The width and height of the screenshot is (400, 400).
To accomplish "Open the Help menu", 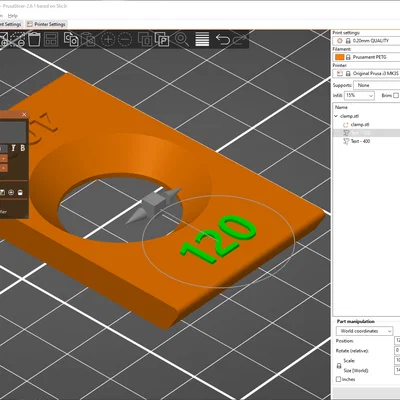I will (13, 16).
